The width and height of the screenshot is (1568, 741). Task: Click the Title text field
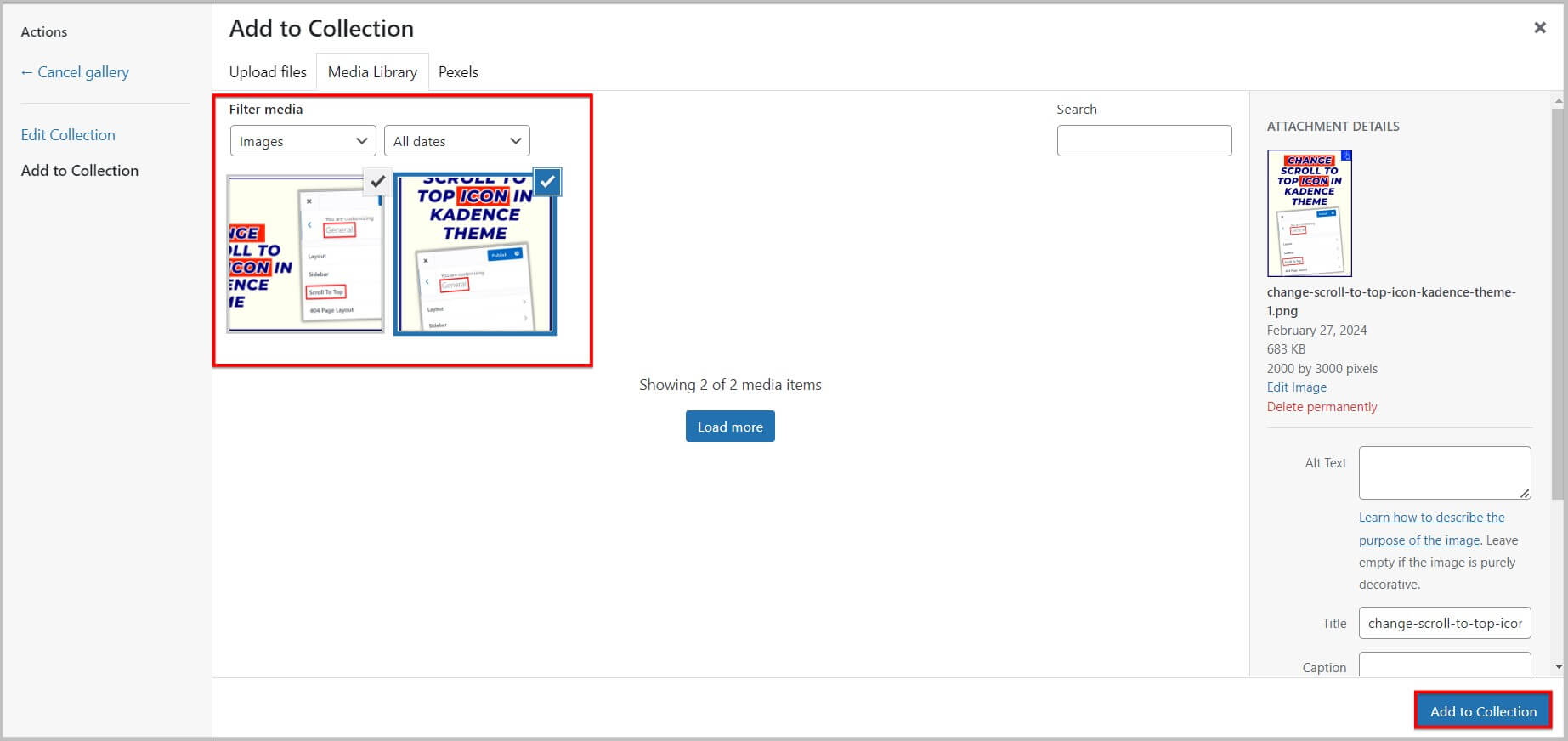[x=1444, y=623]
